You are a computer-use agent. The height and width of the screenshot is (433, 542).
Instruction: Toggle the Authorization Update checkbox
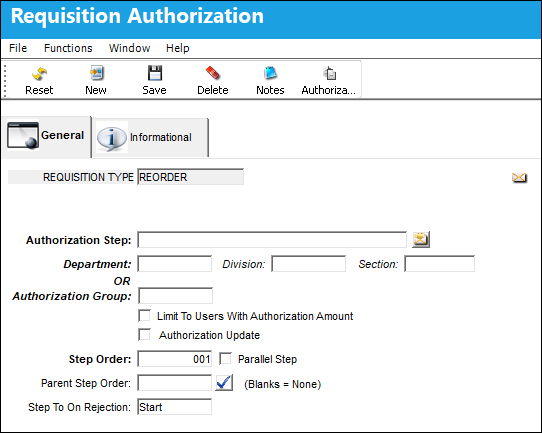coord(144,335)
